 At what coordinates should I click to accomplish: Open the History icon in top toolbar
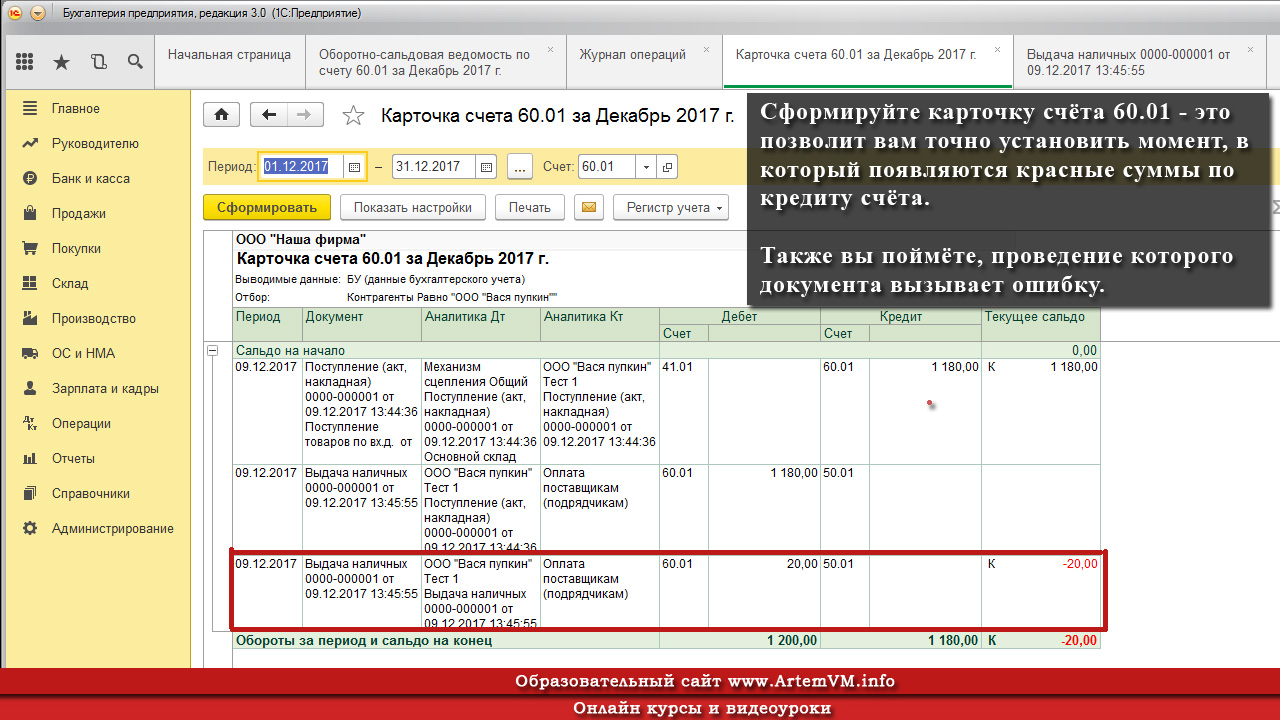98,62
